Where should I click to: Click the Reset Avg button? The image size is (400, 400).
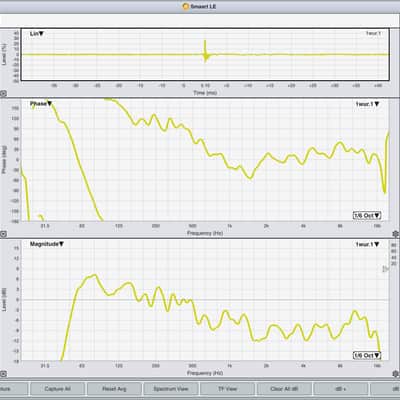pyautogui.click(x=114, y=389)
